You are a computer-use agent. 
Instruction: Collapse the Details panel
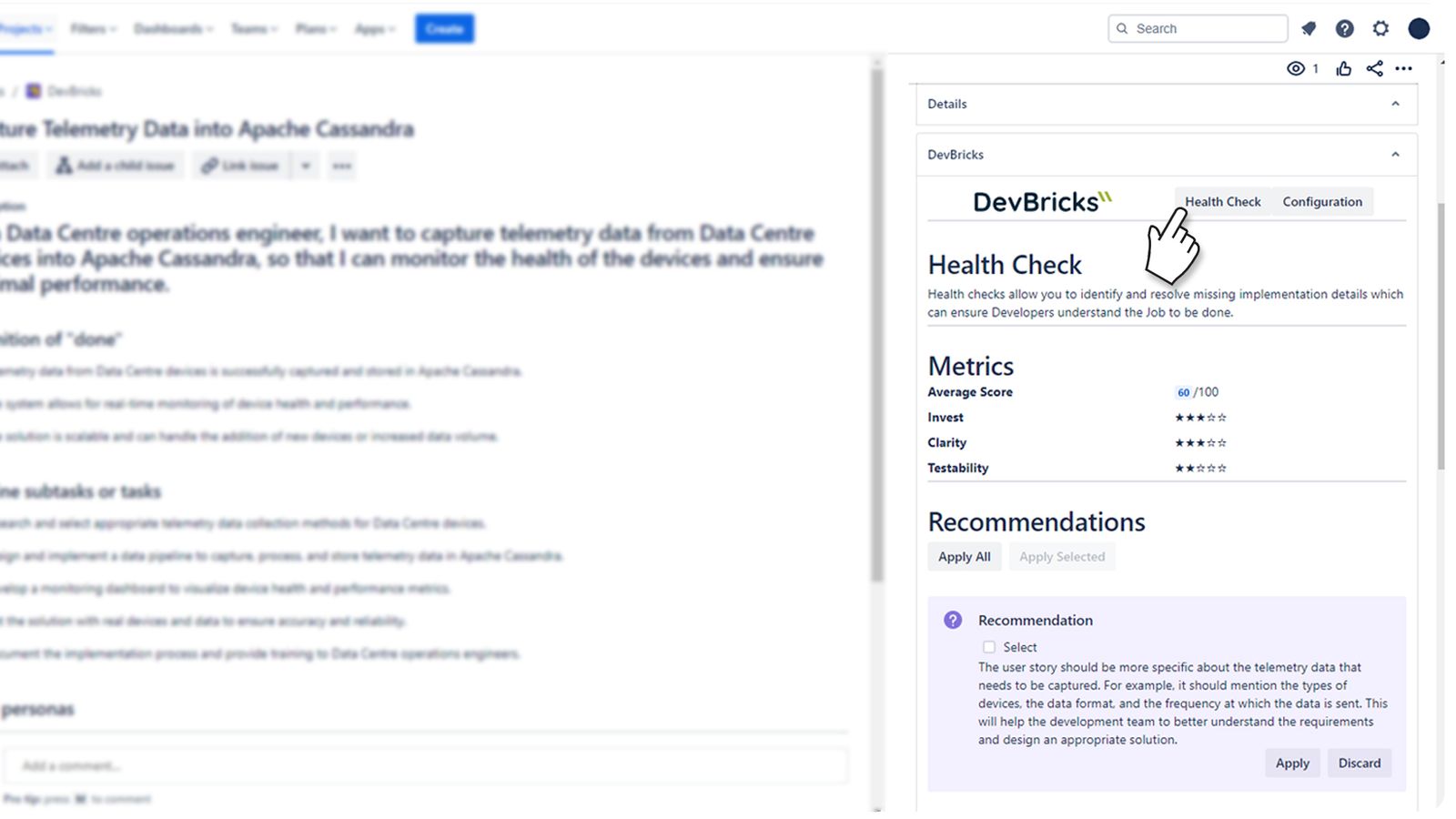click(1395, 104)
